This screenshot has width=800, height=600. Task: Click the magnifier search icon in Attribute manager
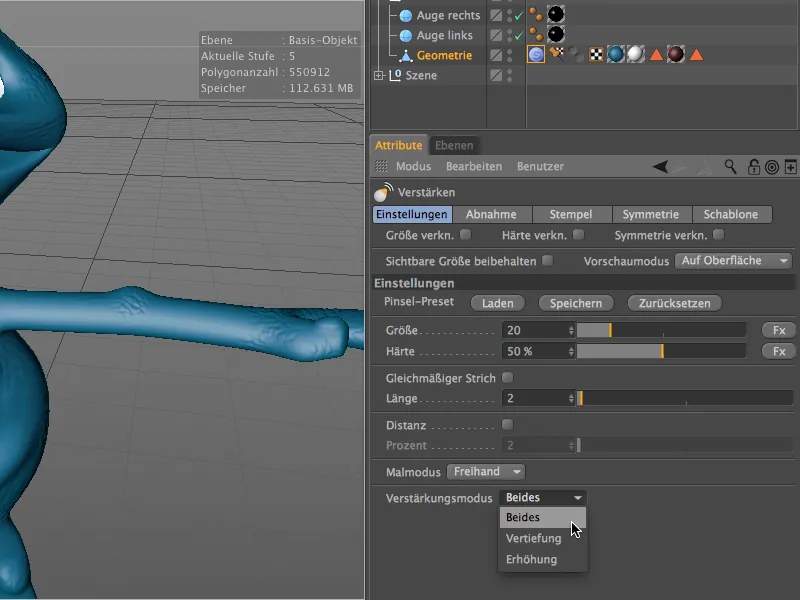(731, 166)
